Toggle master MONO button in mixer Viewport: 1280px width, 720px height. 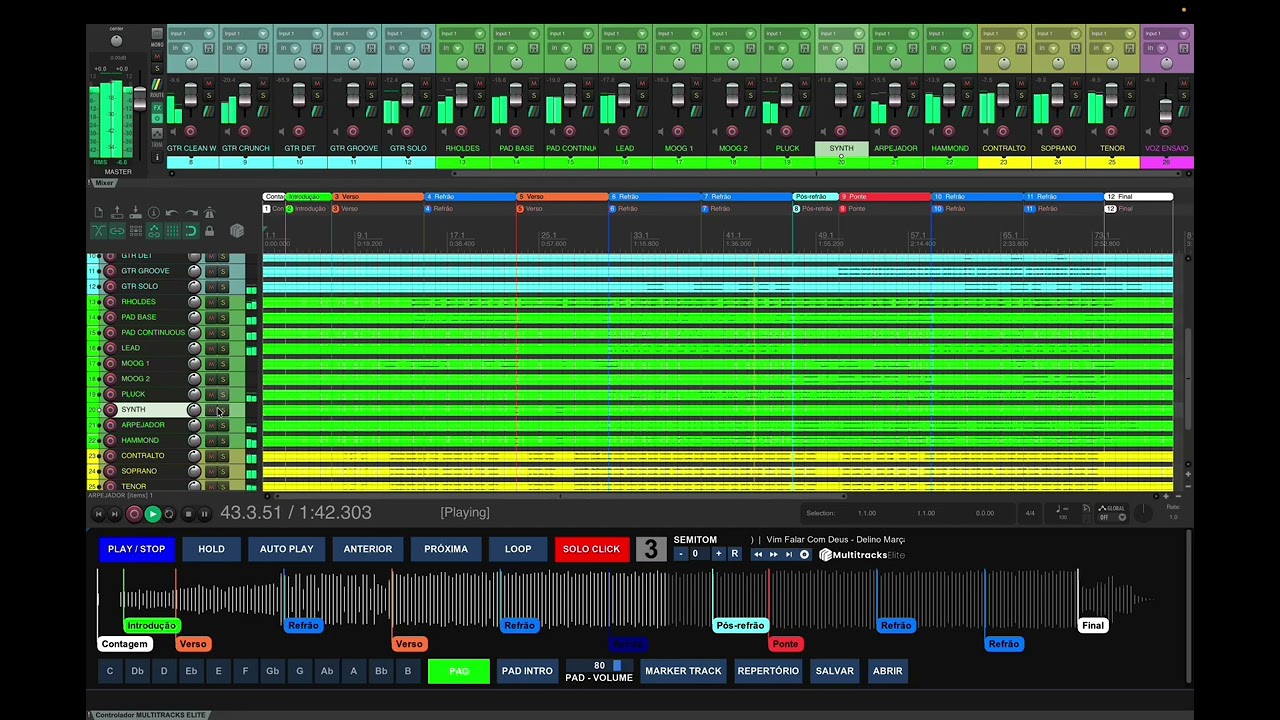(157, 33)
